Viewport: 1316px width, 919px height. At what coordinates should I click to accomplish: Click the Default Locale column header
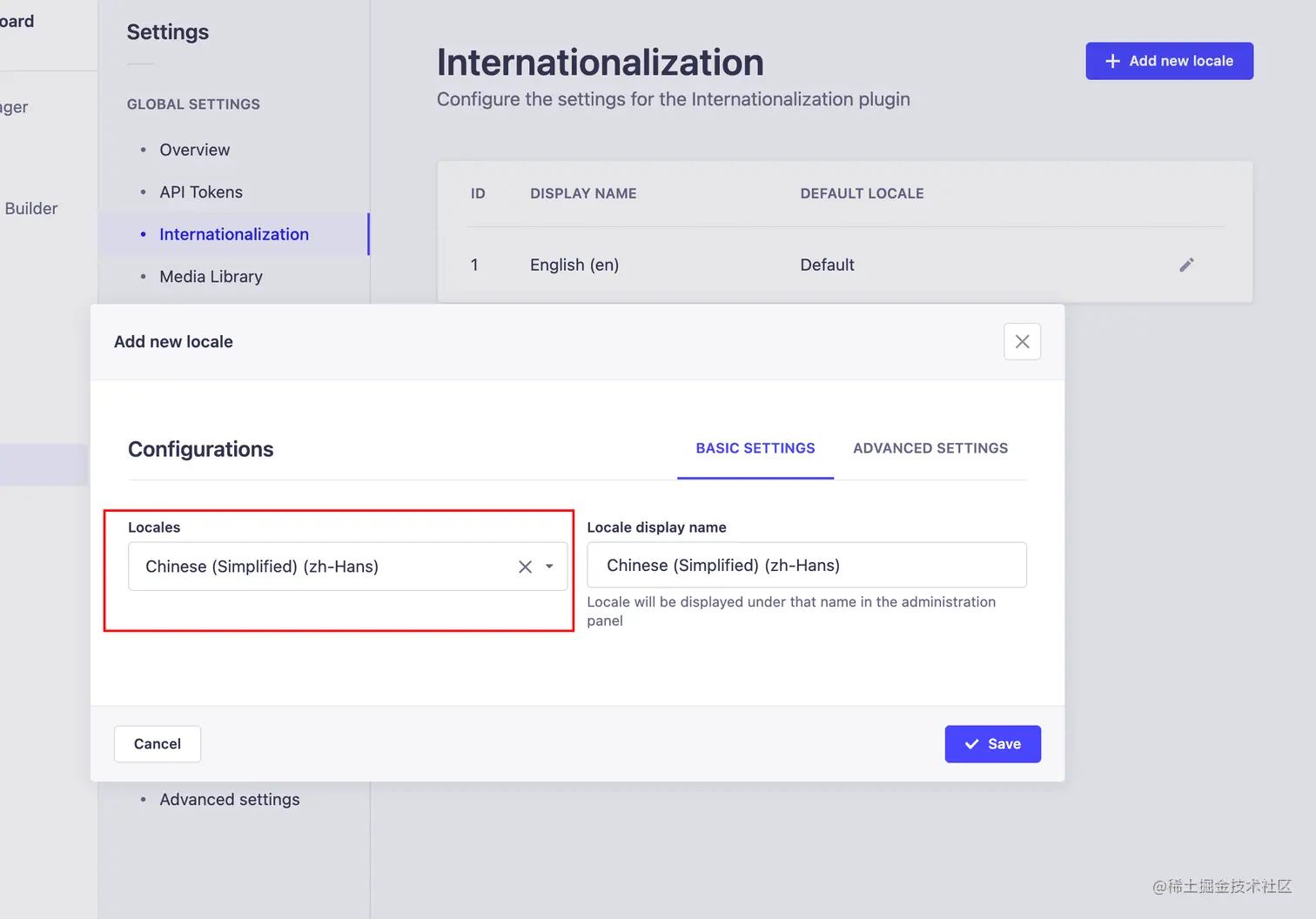(x=862, y=193)
